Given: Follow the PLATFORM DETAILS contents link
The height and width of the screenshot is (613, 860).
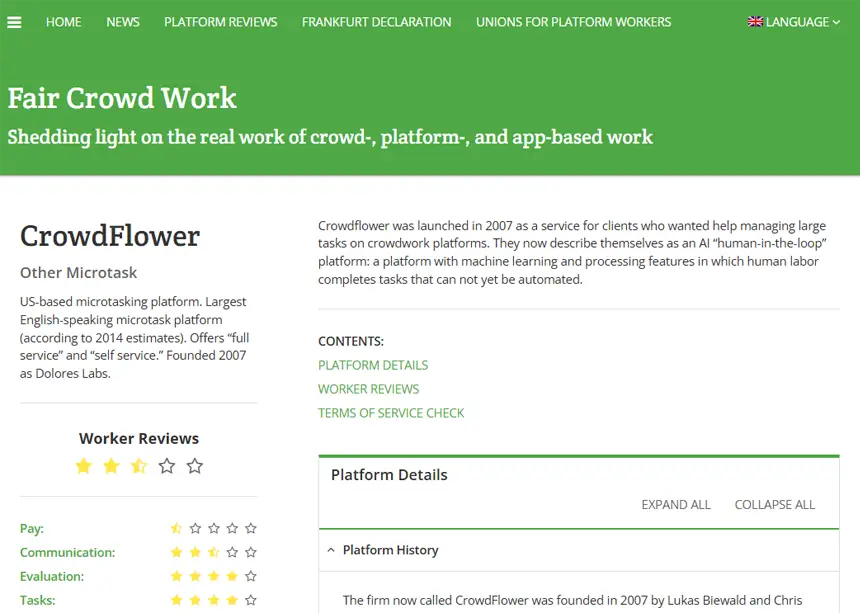Looking at the screenshot, I should click(x=373, y=365).
